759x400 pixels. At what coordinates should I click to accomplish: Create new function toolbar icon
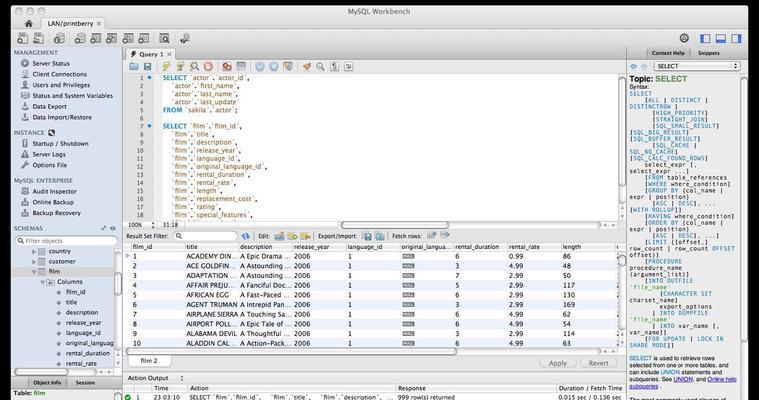(144, 38)
